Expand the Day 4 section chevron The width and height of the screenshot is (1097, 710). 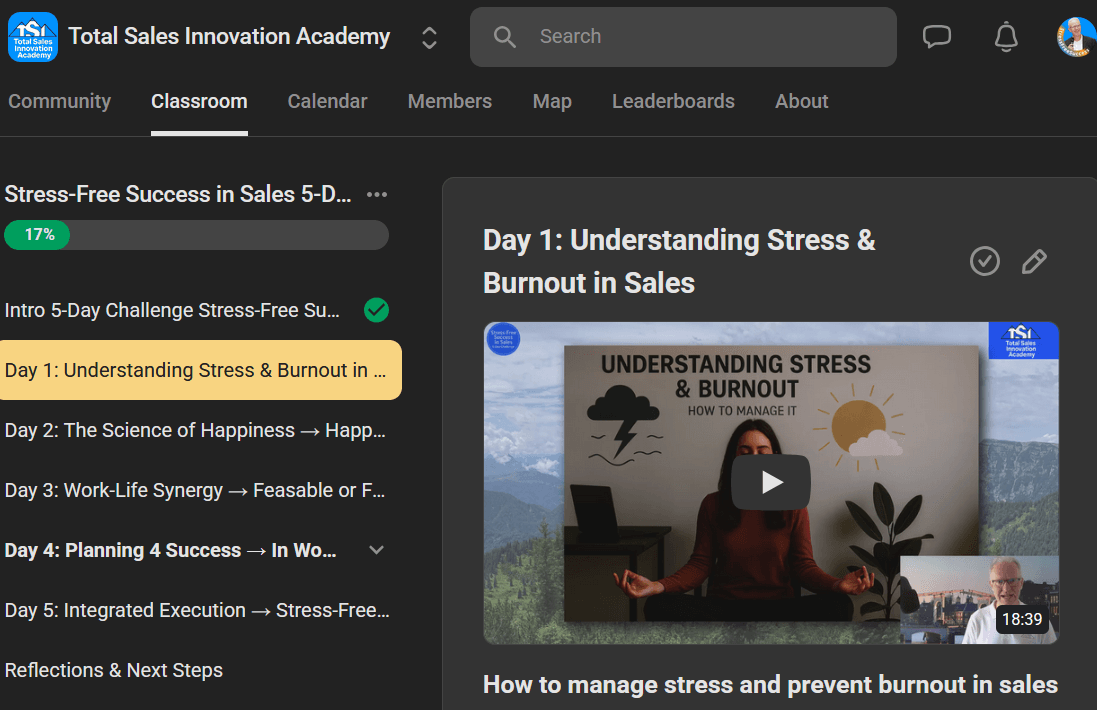point(376,550)
